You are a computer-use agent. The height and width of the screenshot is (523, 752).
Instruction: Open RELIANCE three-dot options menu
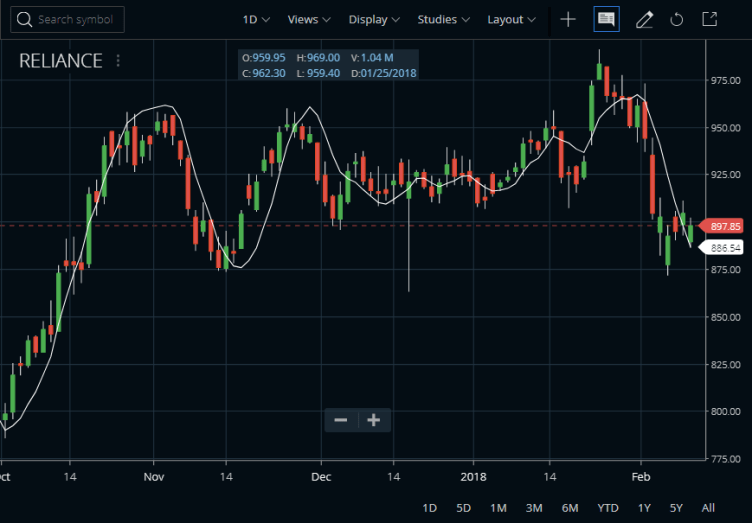point(118,61)
